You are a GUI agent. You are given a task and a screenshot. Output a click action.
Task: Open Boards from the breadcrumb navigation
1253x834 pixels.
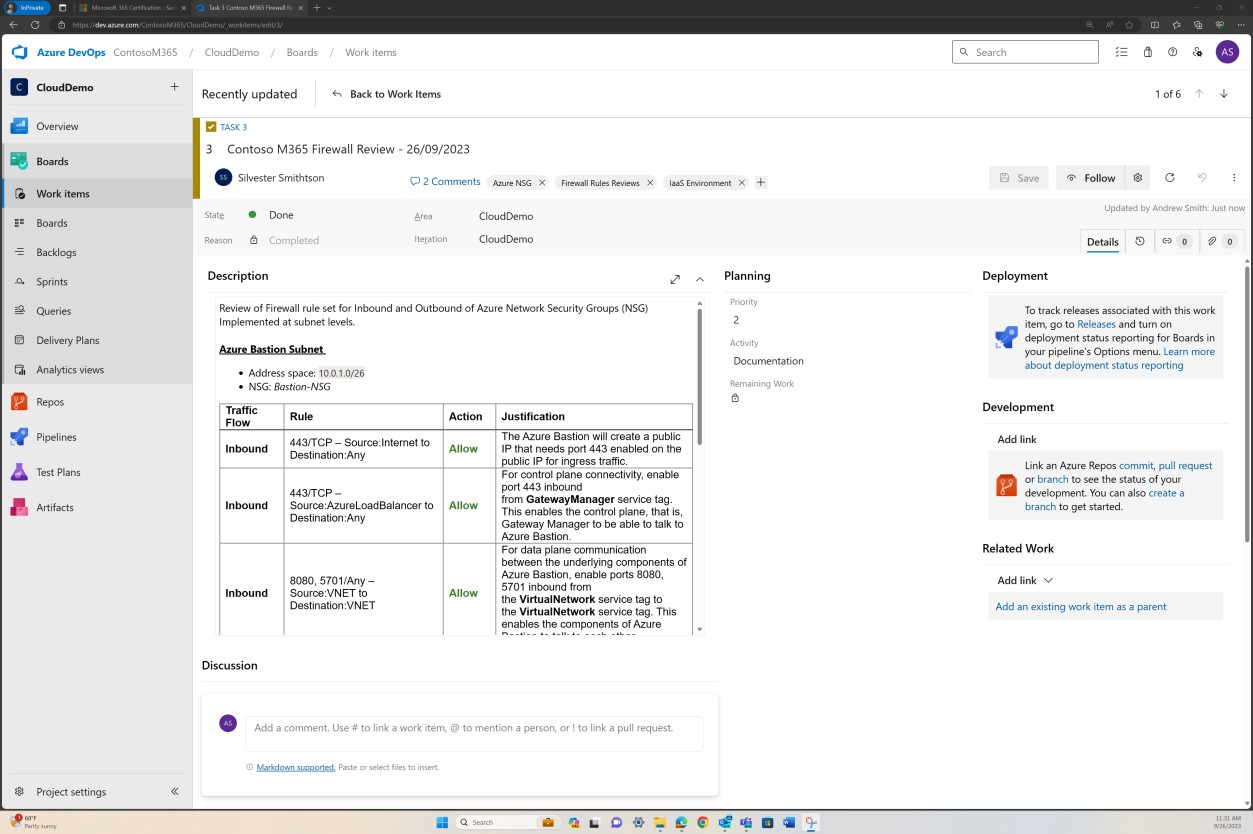(302, 52)
